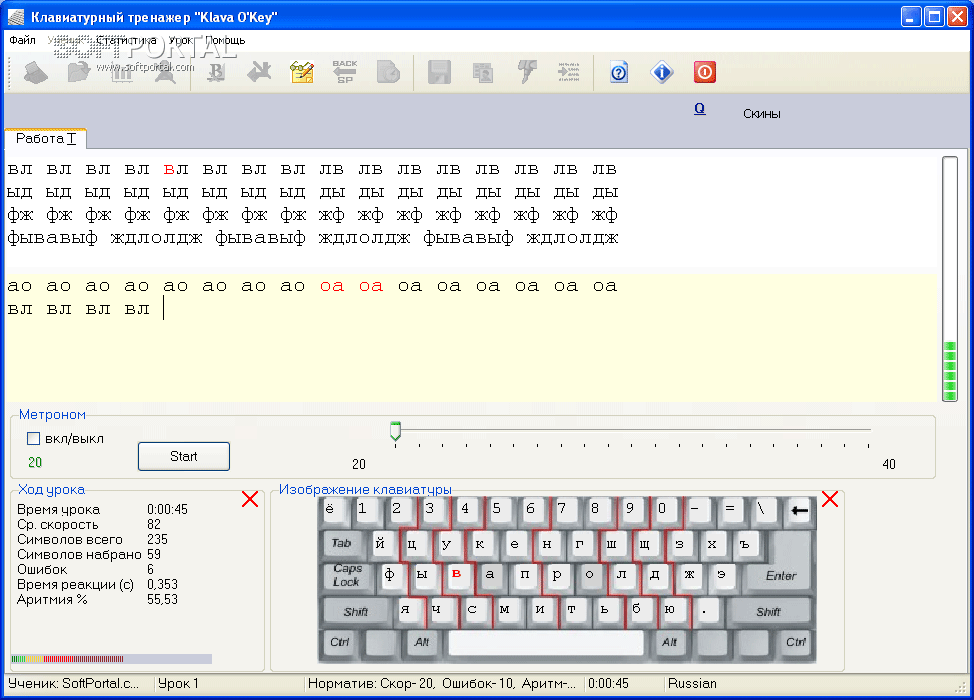
Task: Click the document with clock toolbar icon
Action: (x=389, y=73)
